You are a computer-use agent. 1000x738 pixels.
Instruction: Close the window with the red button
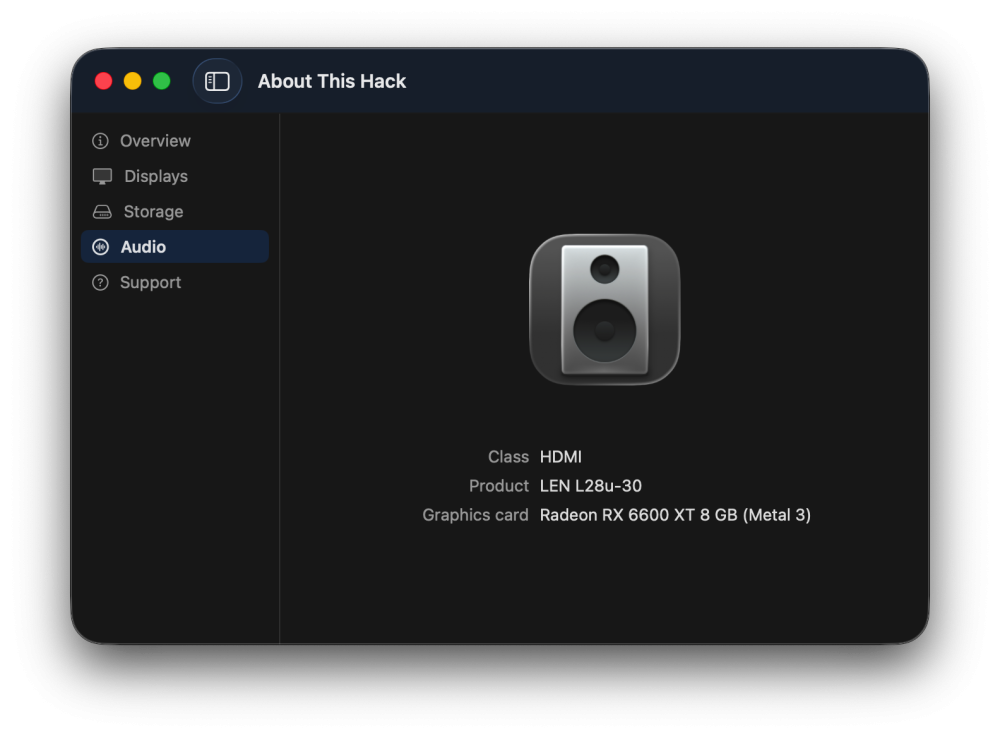click(x=103, y=81)
